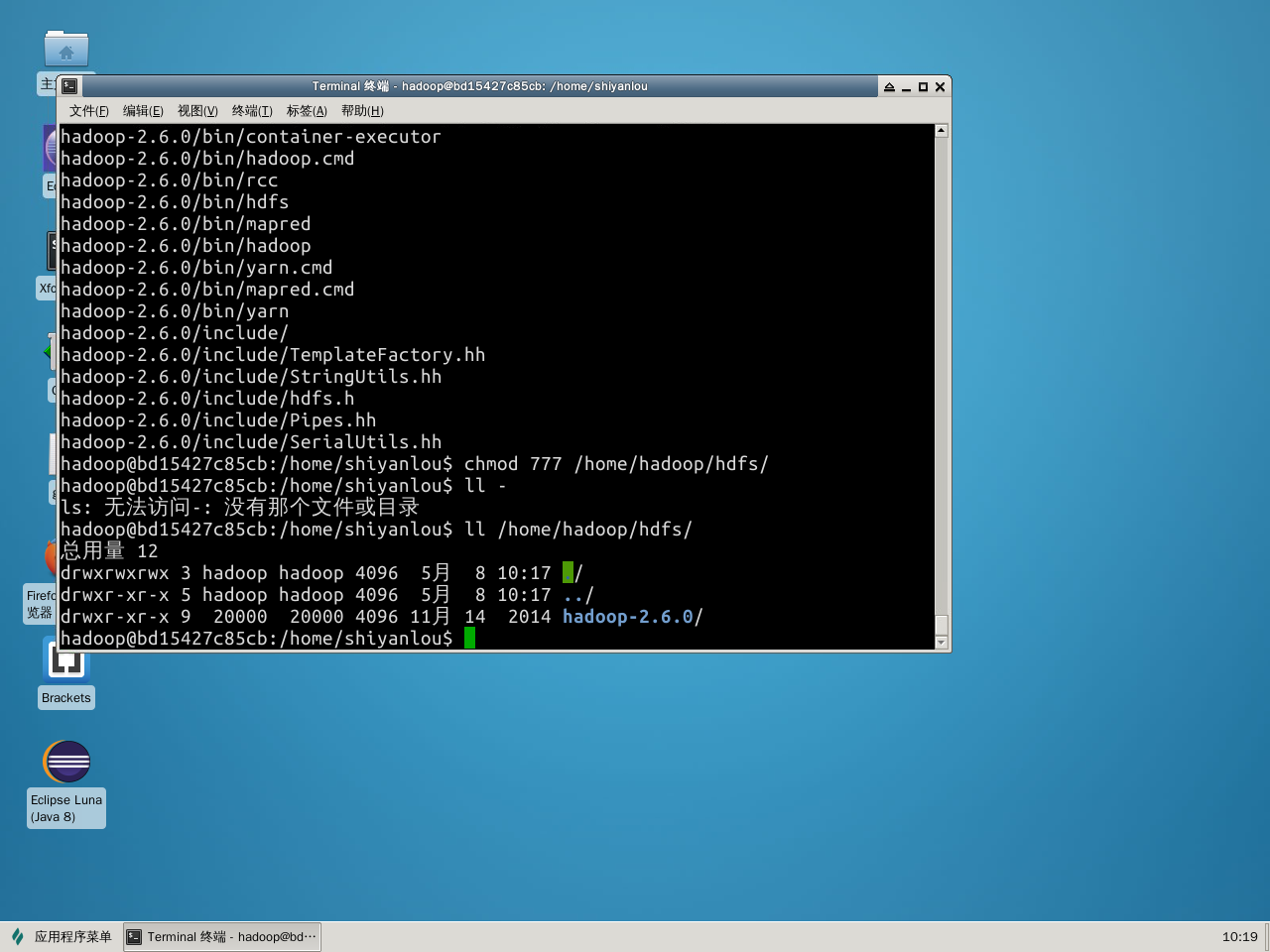Close the terminal window

(x=940, y=87)
